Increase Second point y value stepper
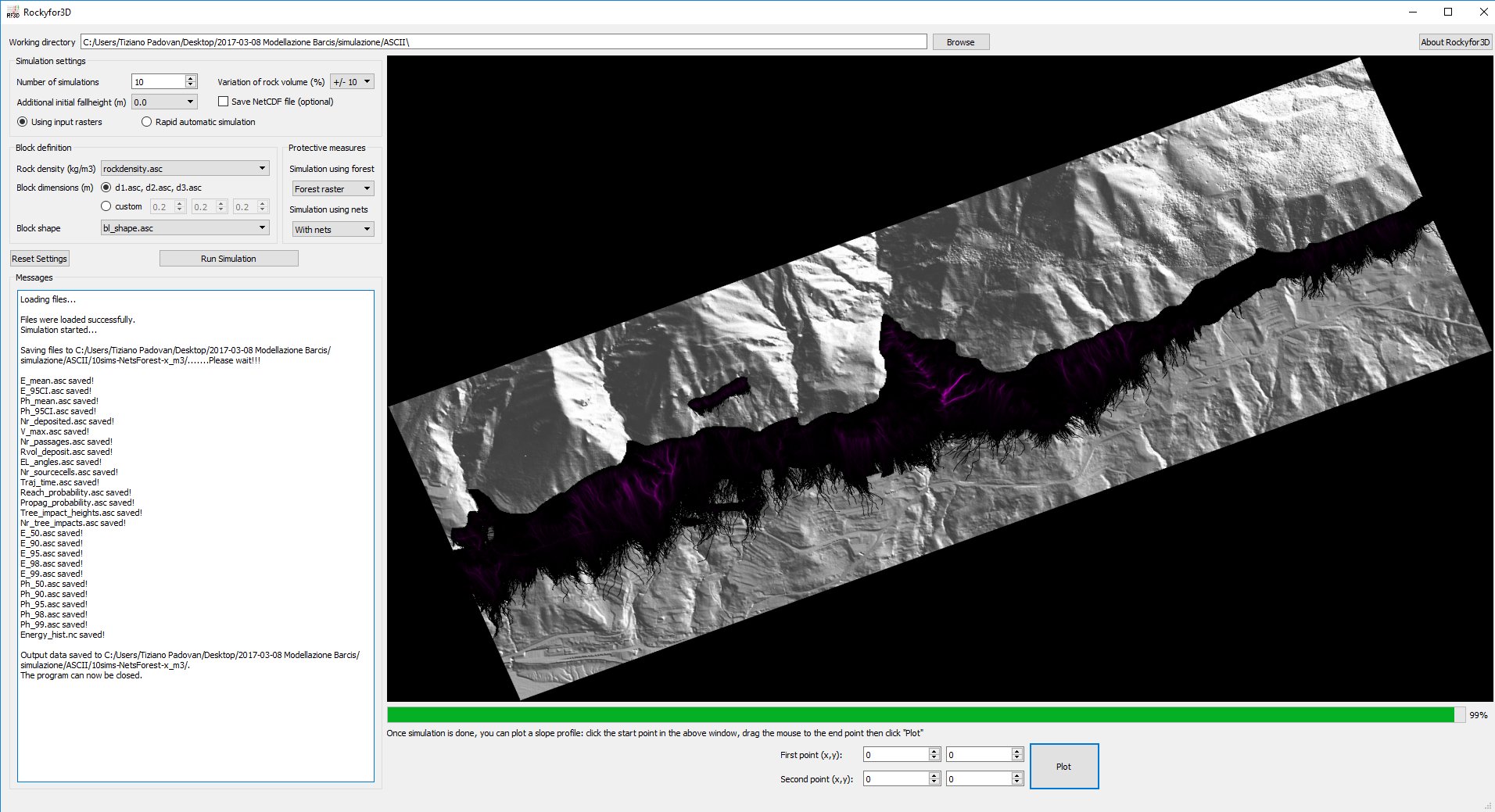Viewport: 1495px width, 812px height. (x=1016, y=775)
